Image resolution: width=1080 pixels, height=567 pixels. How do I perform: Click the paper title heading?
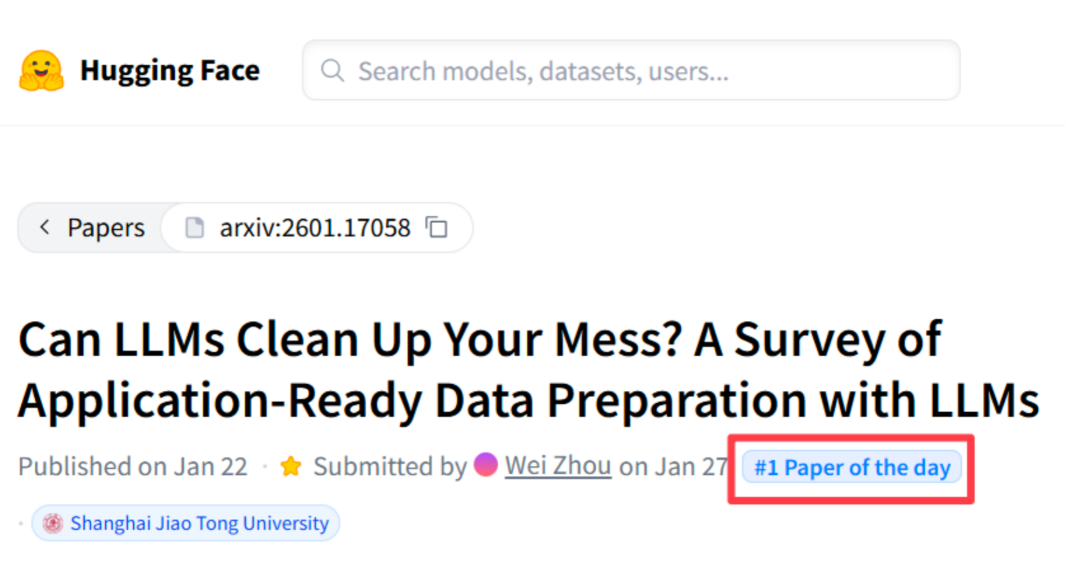tap(480, 341)
